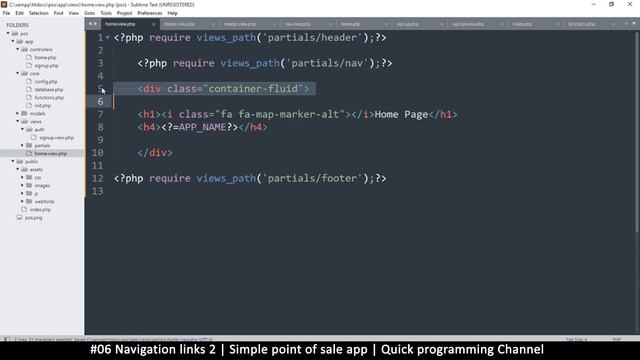Image resolution: width=640 pixels, height=360 pixels.
Task: Open signup.view.php in the sidebar
Action: click(56, 138)
